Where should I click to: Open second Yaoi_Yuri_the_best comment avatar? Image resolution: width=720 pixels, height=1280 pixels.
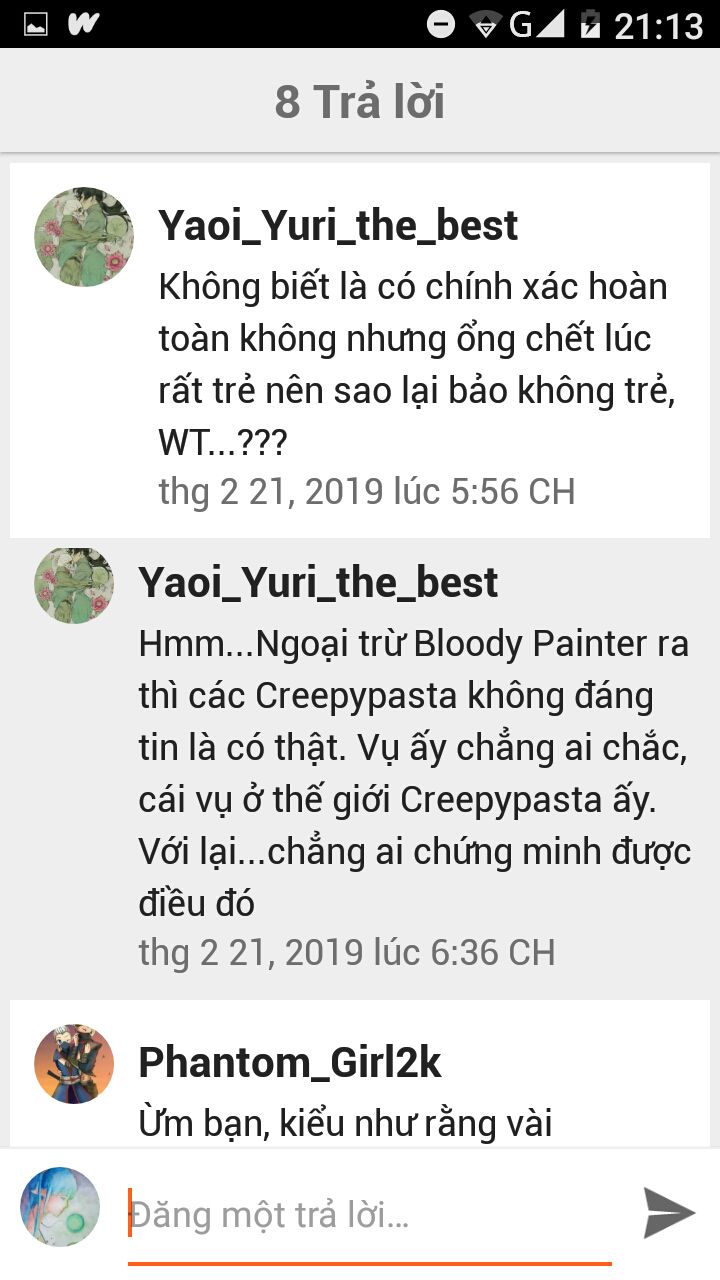[74, 586]
